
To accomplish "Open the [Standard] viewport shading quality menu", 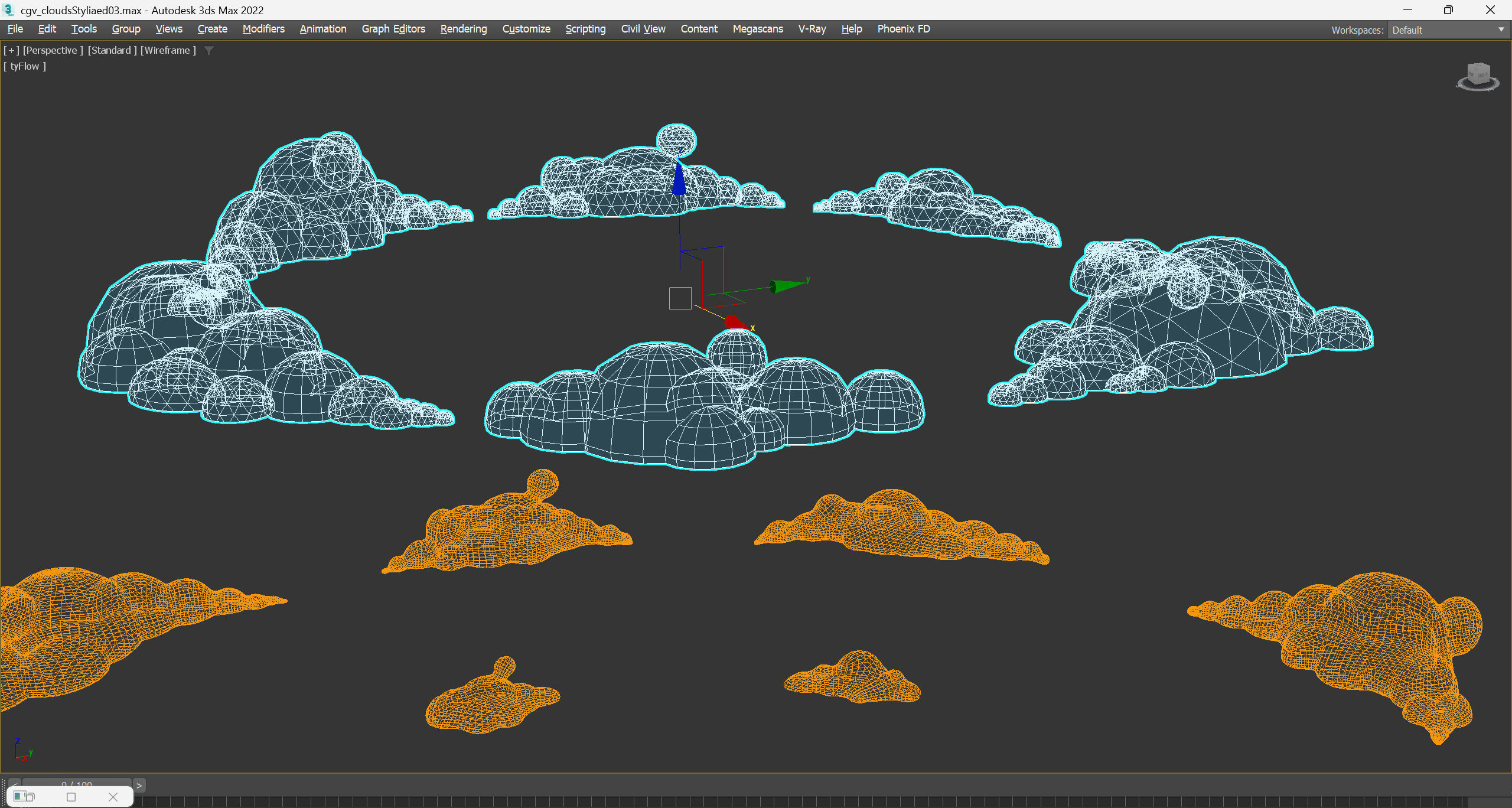I will [x=112, y=50].
